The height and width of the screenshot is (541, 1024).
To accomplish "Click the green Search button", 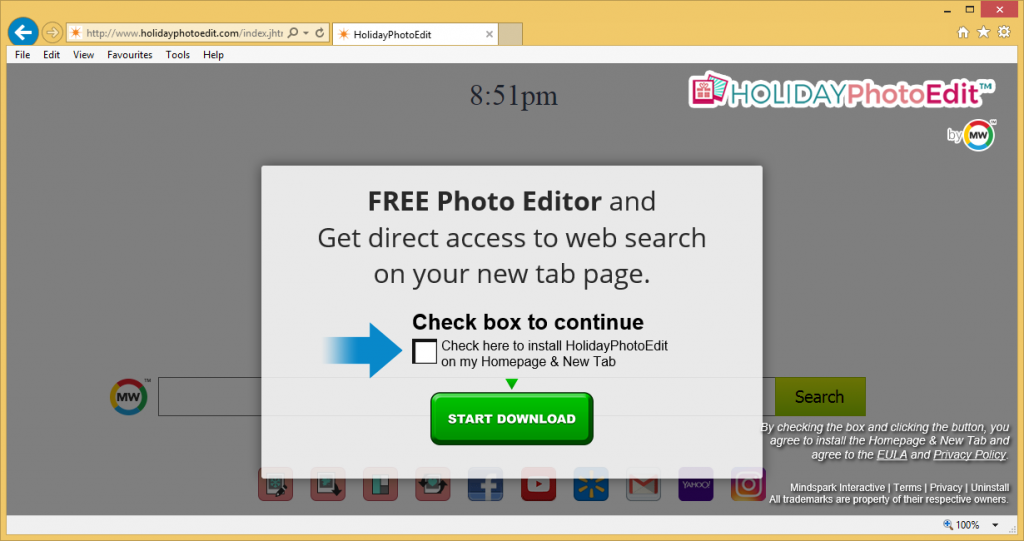I will pos(820,397).
